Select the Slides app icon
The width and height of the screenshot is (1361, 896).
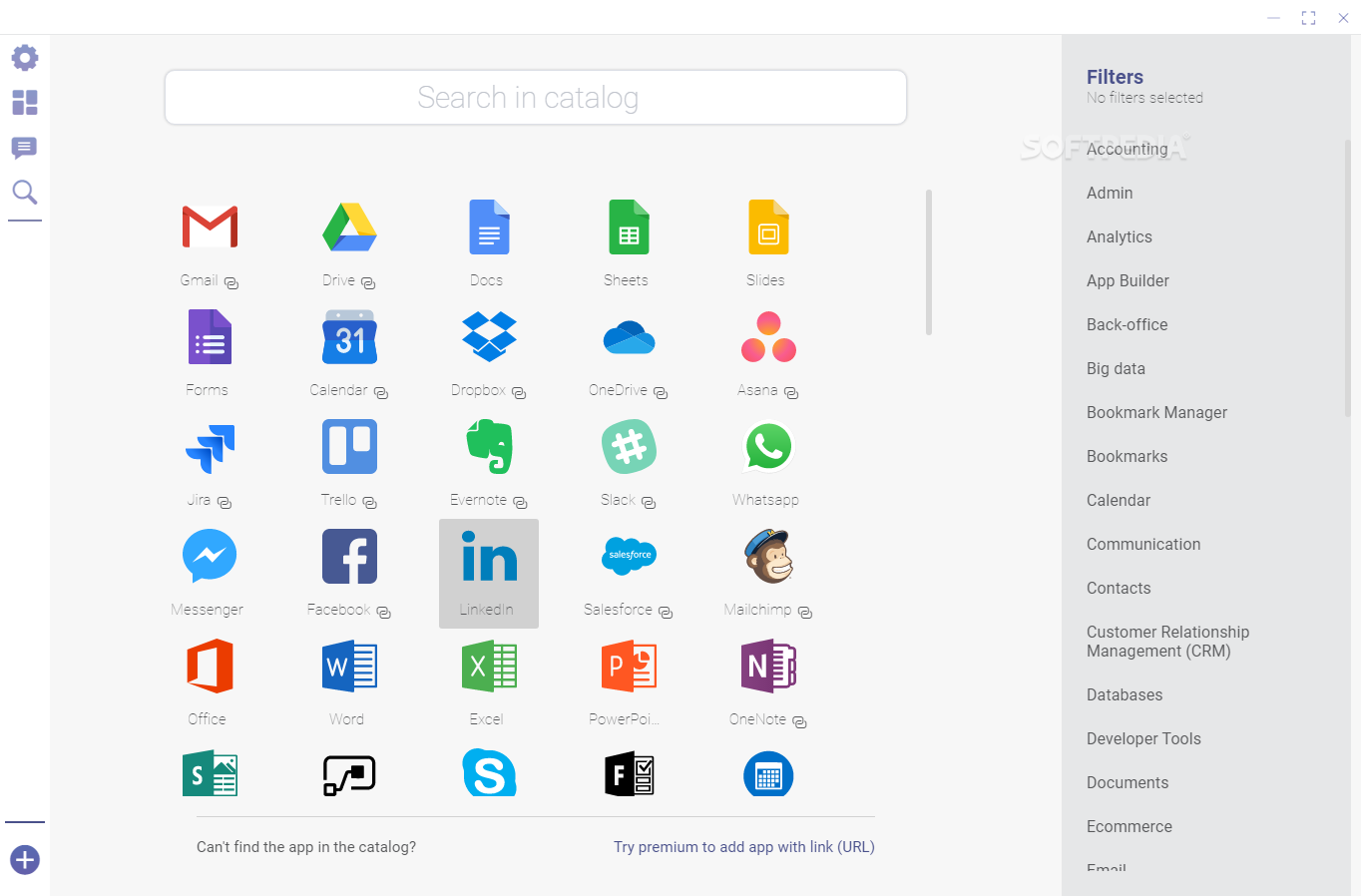pos(768,227)
